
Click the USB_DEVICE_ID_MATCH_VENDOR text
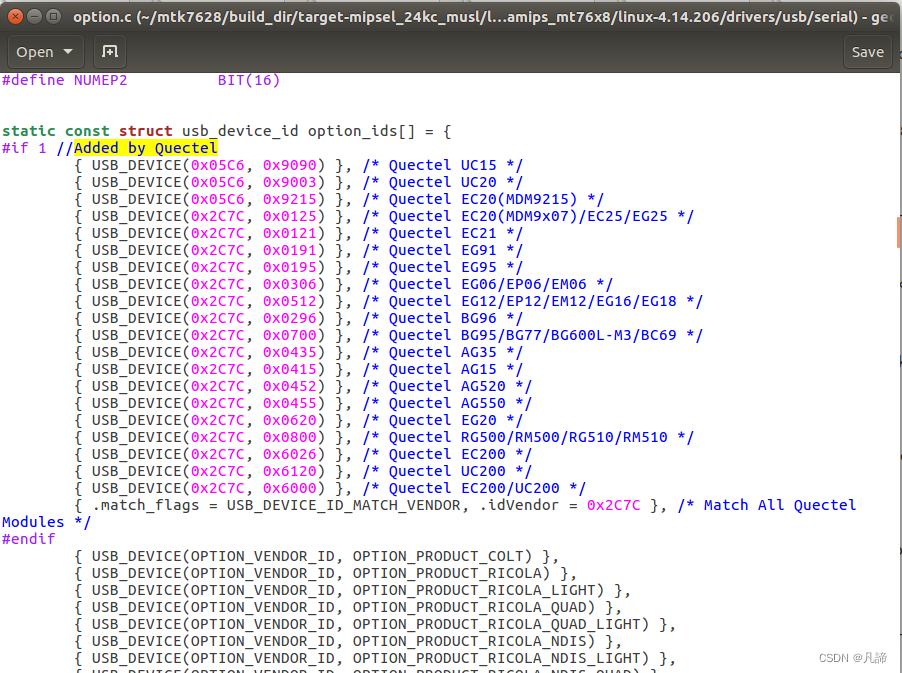(344, 505)
